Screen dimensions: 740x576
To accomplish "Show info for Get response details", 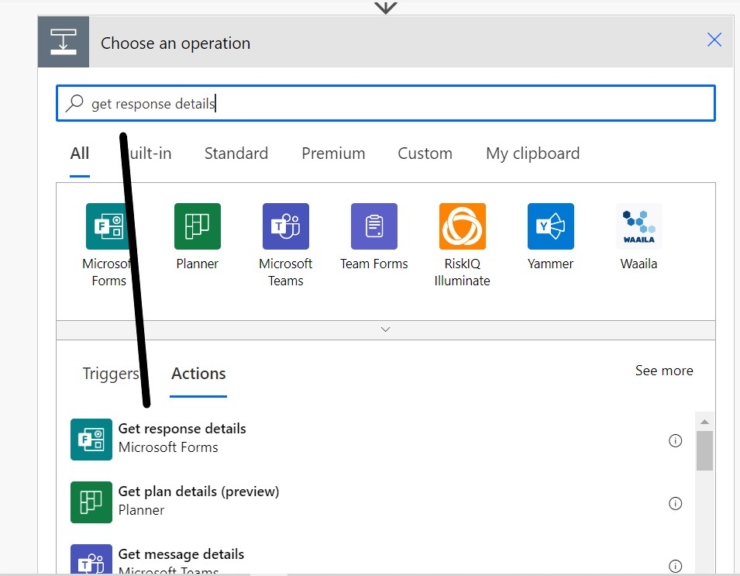I will [x=675, y=441].
